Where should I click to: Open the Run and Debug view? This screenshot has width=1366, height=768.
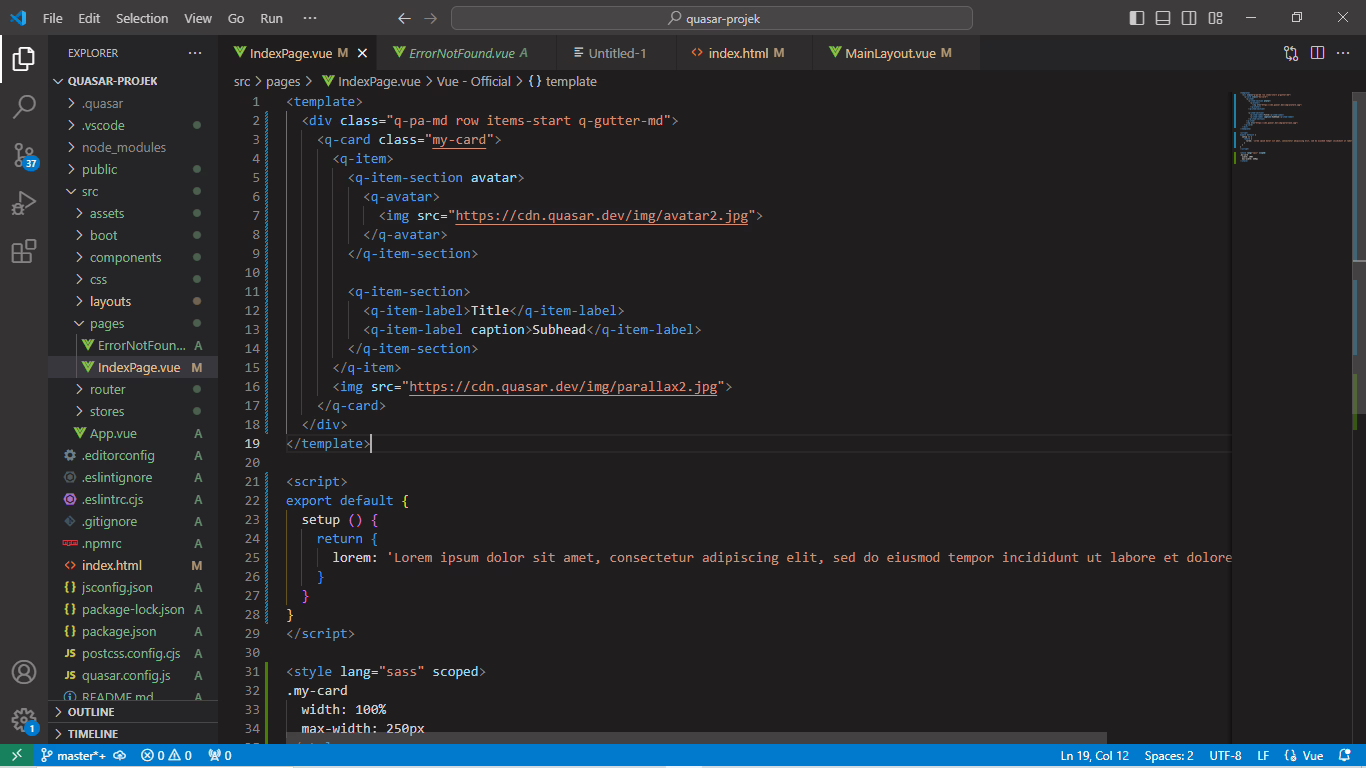pyautogui.click(x=24, y=203)
